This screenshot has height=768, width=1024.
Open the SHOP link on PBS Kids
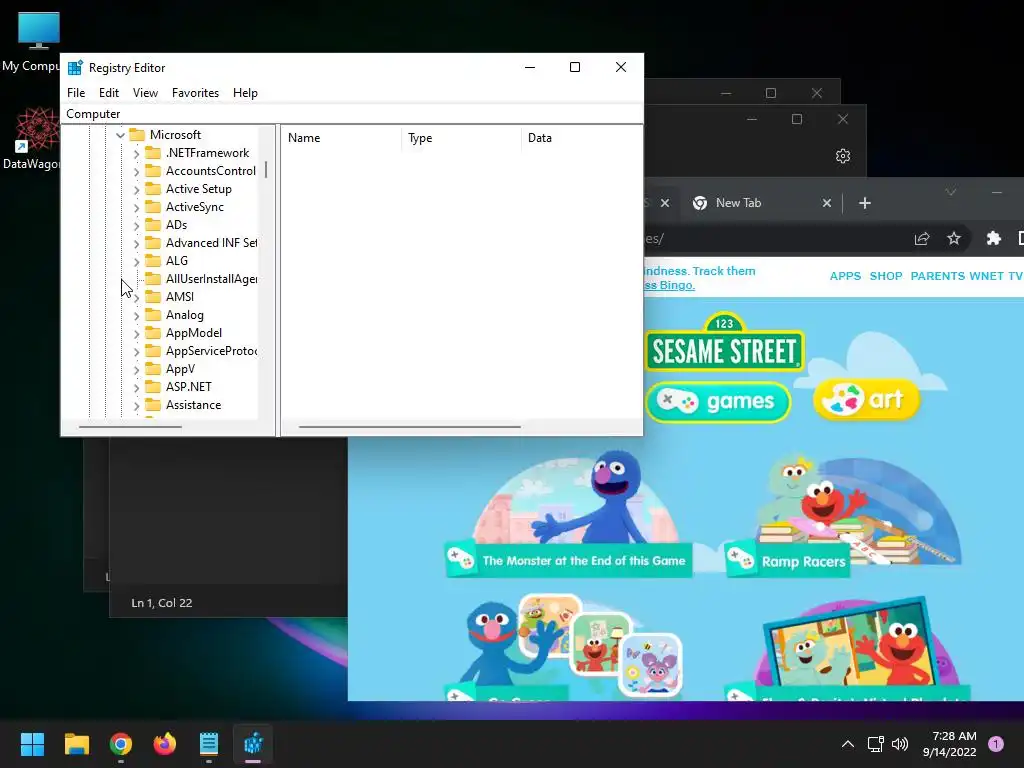tap(886, 276)
